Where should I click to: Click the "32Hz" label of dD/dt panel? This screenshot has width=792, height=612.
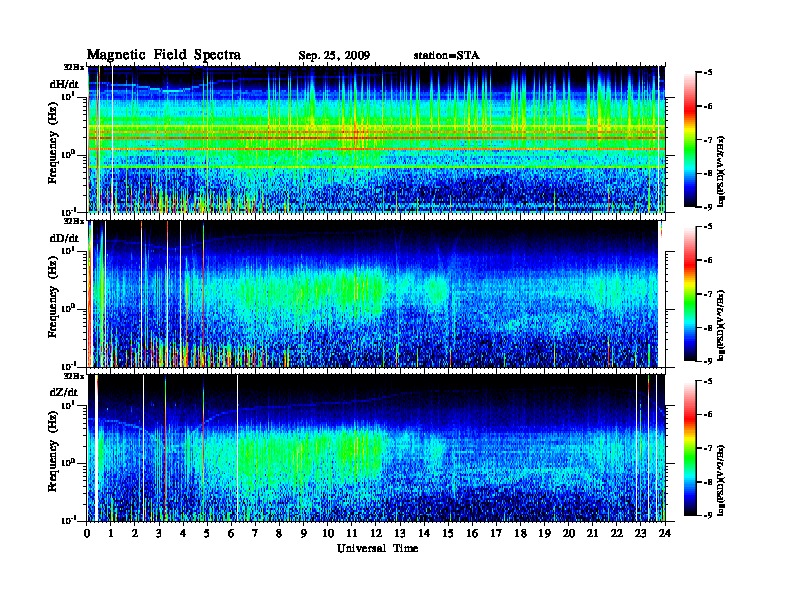pyautogui.click(x=74, y=221)
